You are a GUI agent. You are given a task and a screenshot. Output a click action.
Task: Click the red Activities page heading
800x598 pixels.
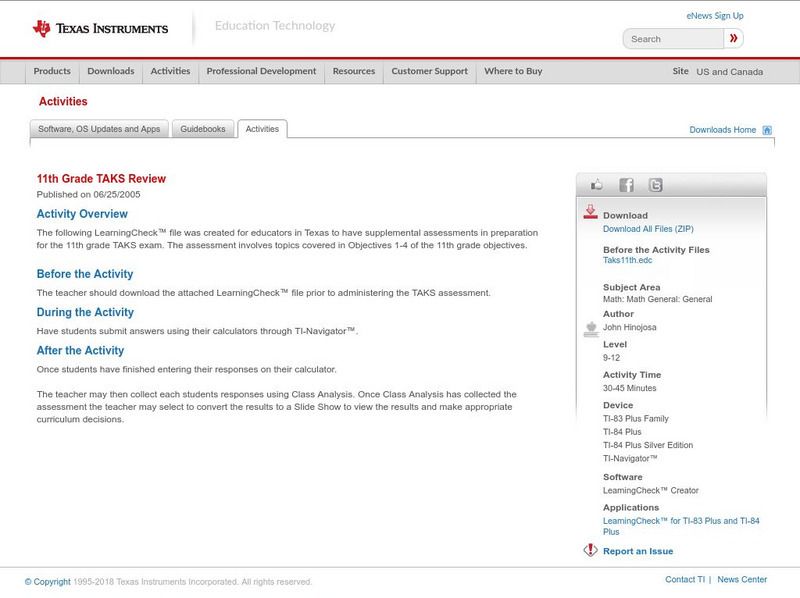[x=63, y=102]
